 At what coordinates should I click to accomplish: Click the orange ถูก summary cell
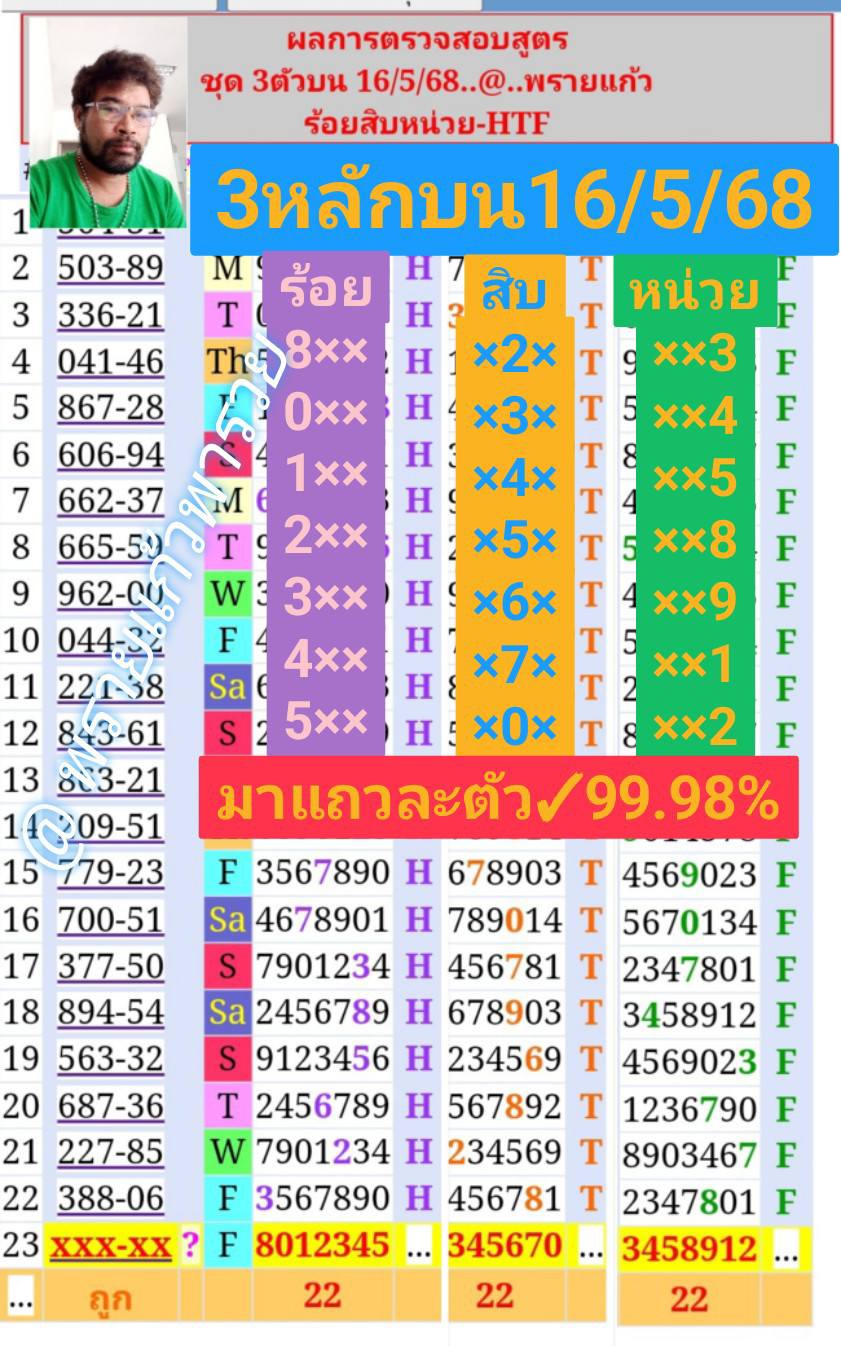(x=110, y=1297)
